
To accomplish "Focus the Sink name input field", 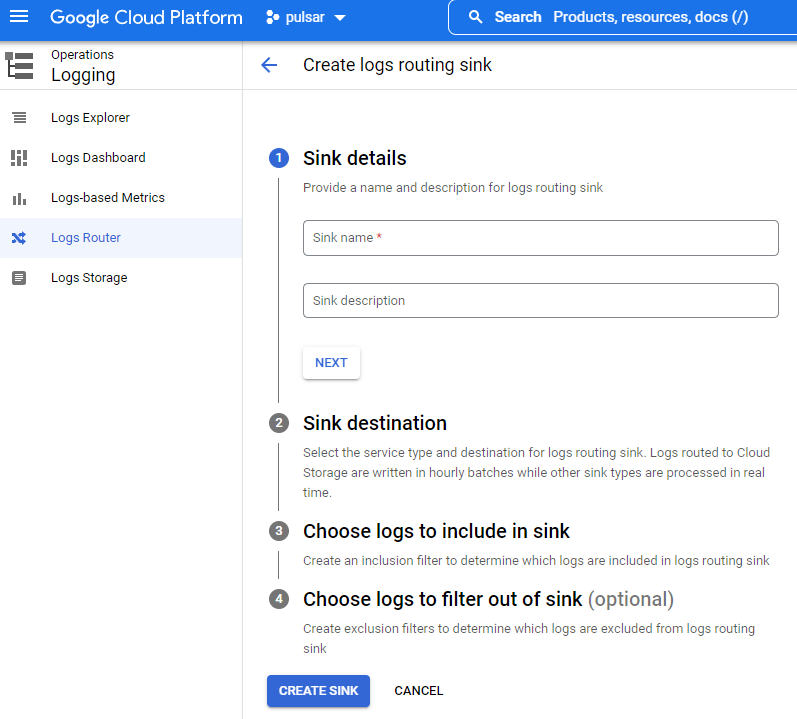I will pyautogui.click(x=541, y=238).
